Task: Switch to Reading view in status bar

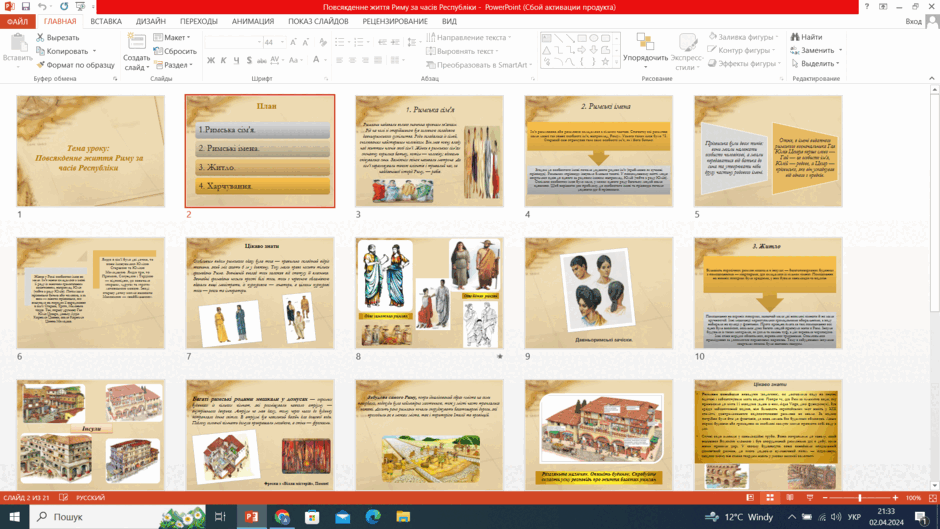Action: point(790,498)
